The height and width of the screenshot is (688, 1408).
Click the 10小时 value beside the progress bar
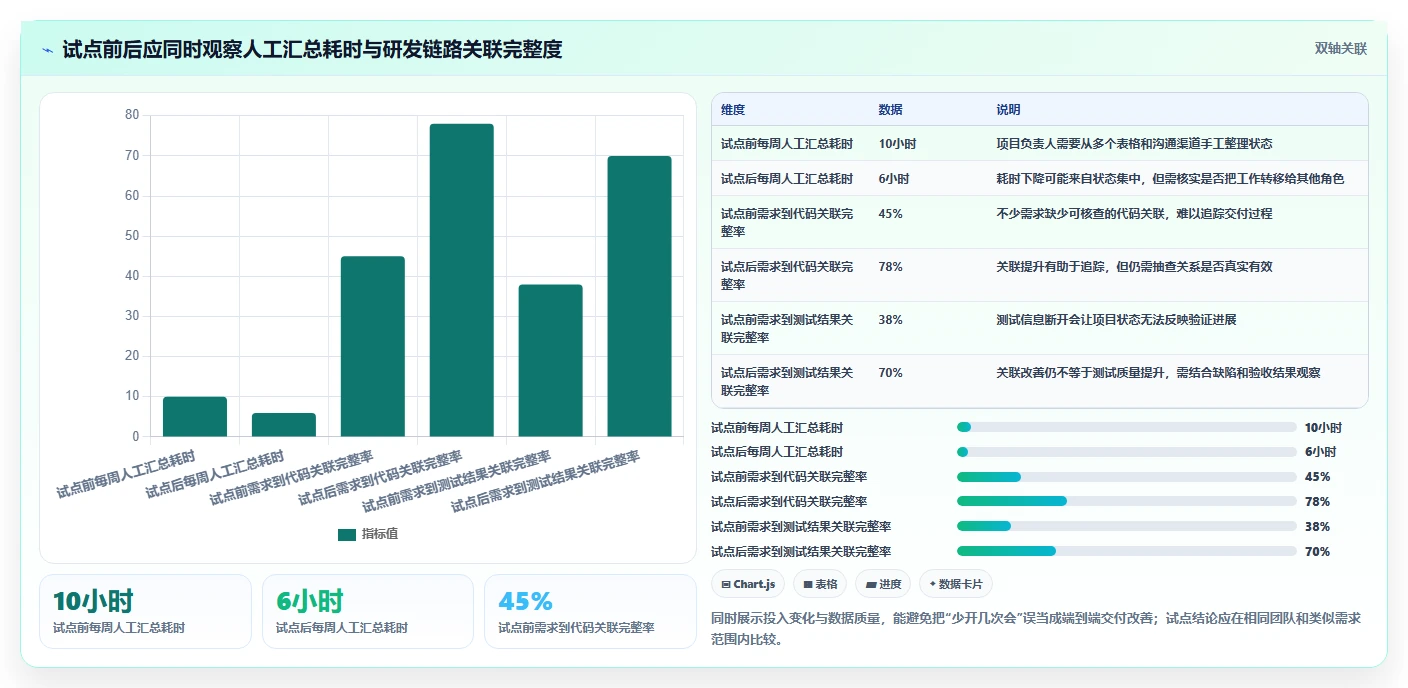tap(1323, 427)
